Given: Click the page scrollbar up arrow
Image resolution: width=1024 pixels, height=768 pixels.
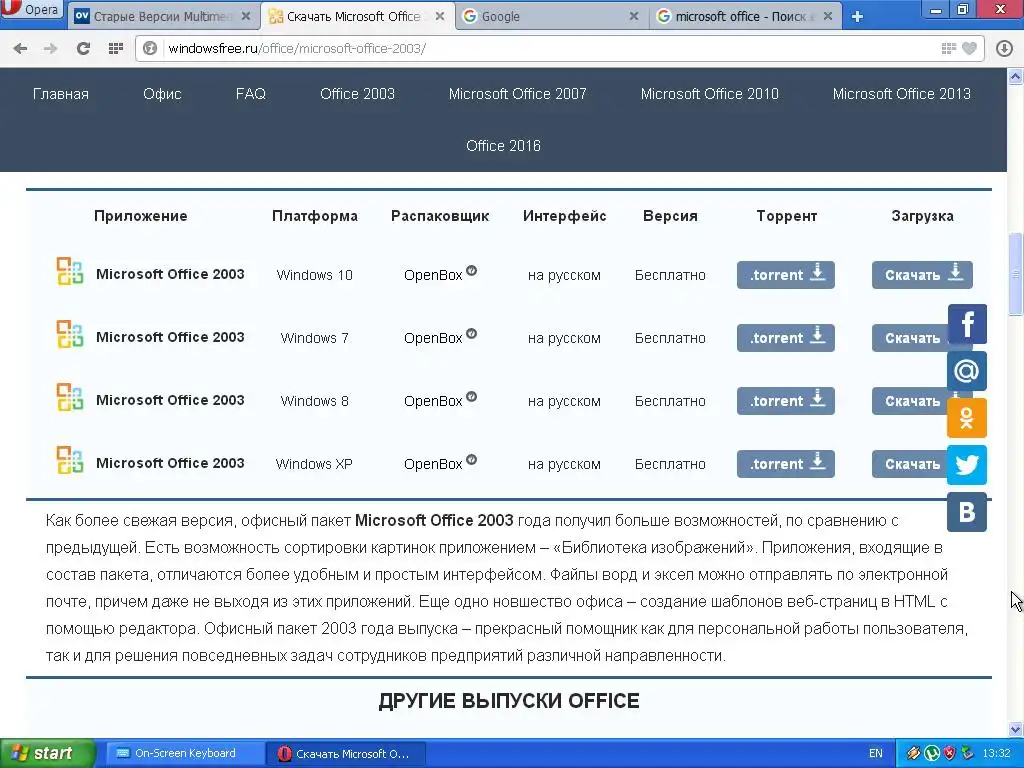Looking at the screenshot, I should pos(1016,76).
